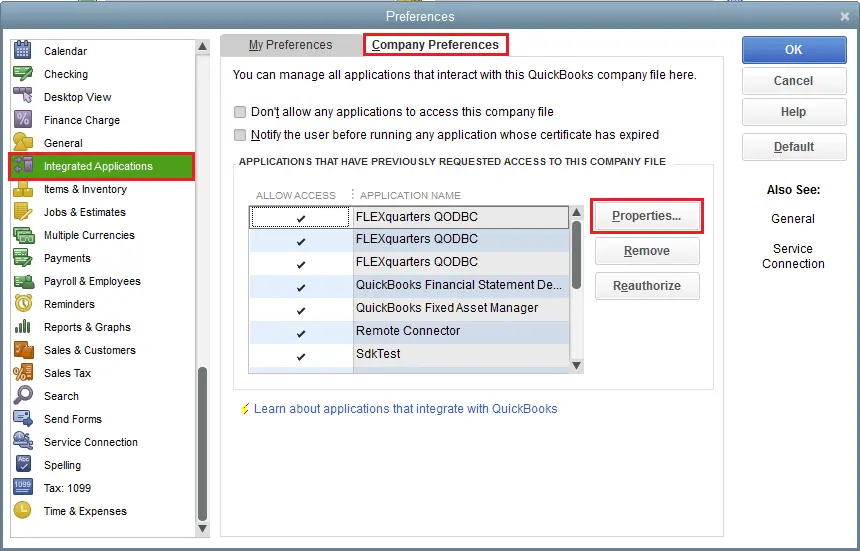Toggle allow access for Remote Connector
This screenshot has height=551, width=860.
pos(301,333)
